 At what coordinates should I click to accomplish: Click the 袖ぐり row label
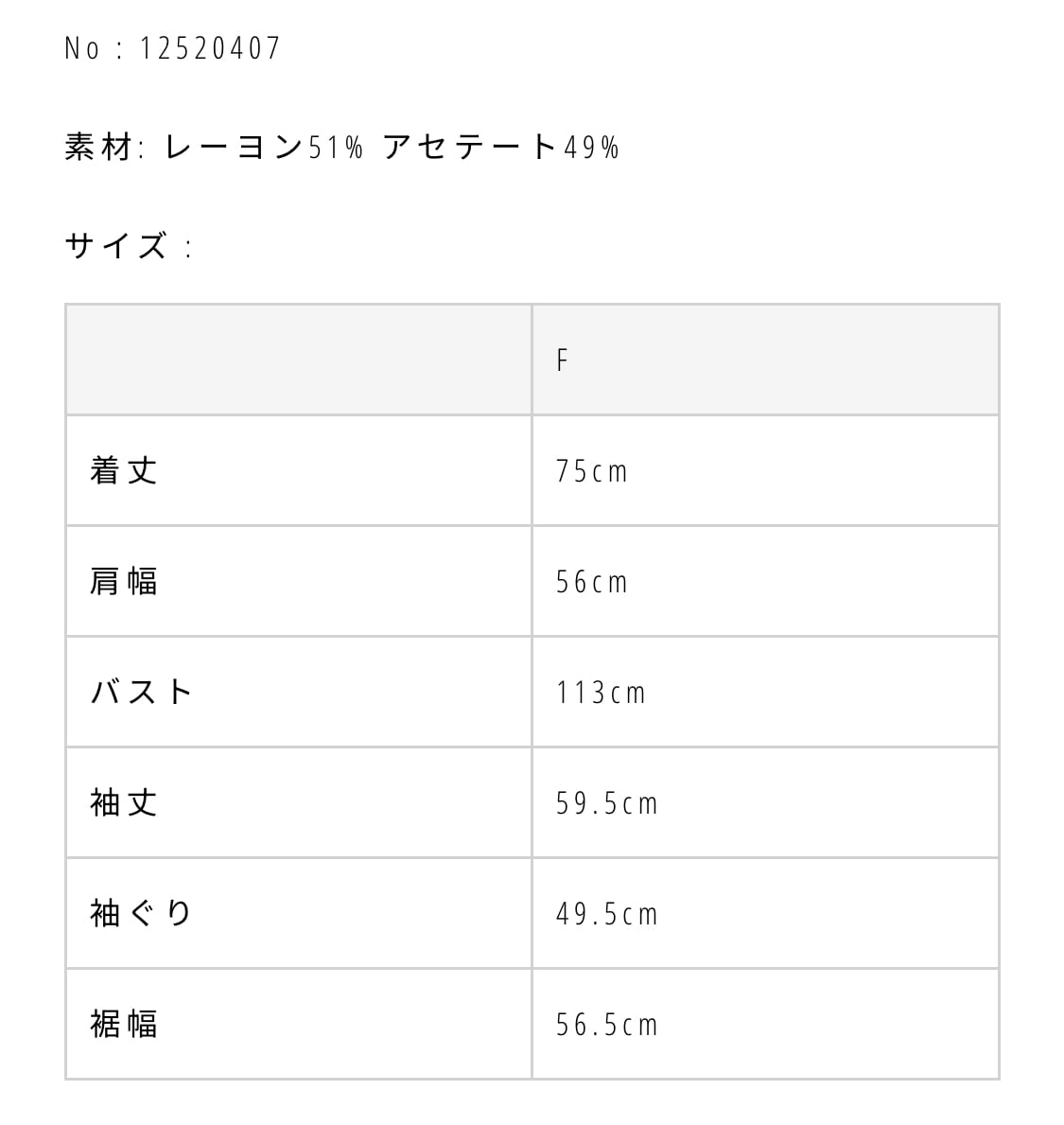click(142, 914)
